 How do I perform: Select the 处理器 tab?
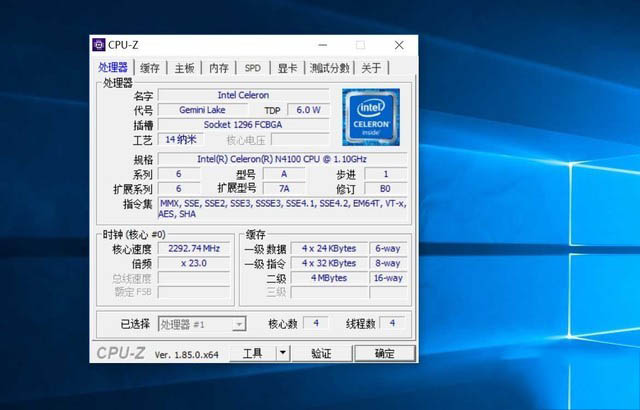click(113, 67)
